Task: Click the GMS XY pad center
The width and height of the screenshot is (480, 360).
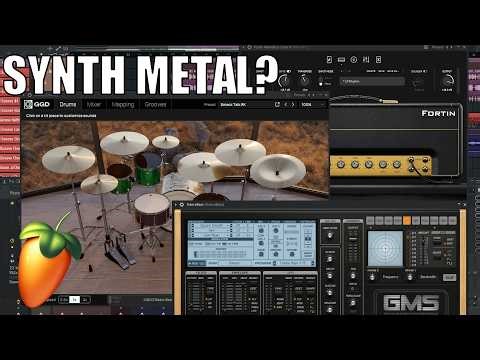Action: tap(385, 248)
